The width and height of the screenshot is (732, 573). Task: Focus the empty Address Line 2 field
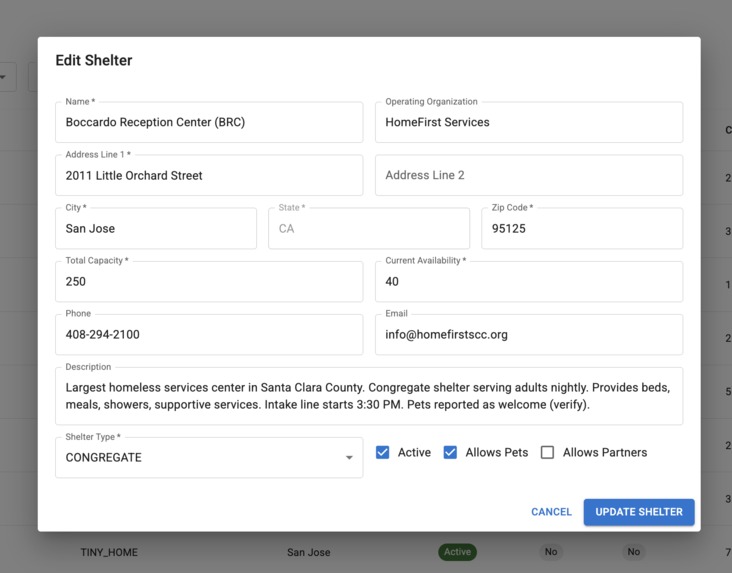tap(528, 176)
